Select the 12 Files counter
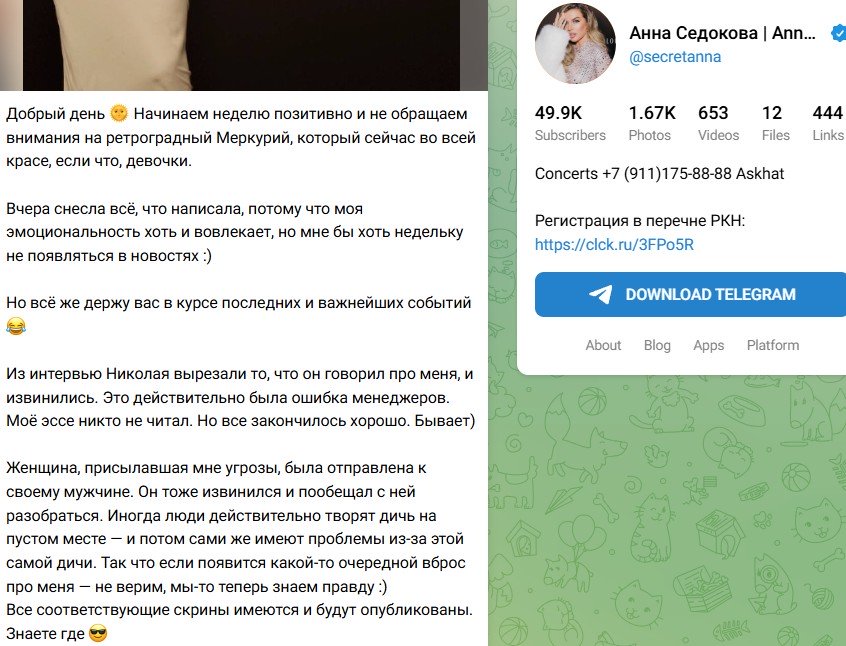Image resolution: width=846 pixels, height=646 pixels. tap(775, 123)
